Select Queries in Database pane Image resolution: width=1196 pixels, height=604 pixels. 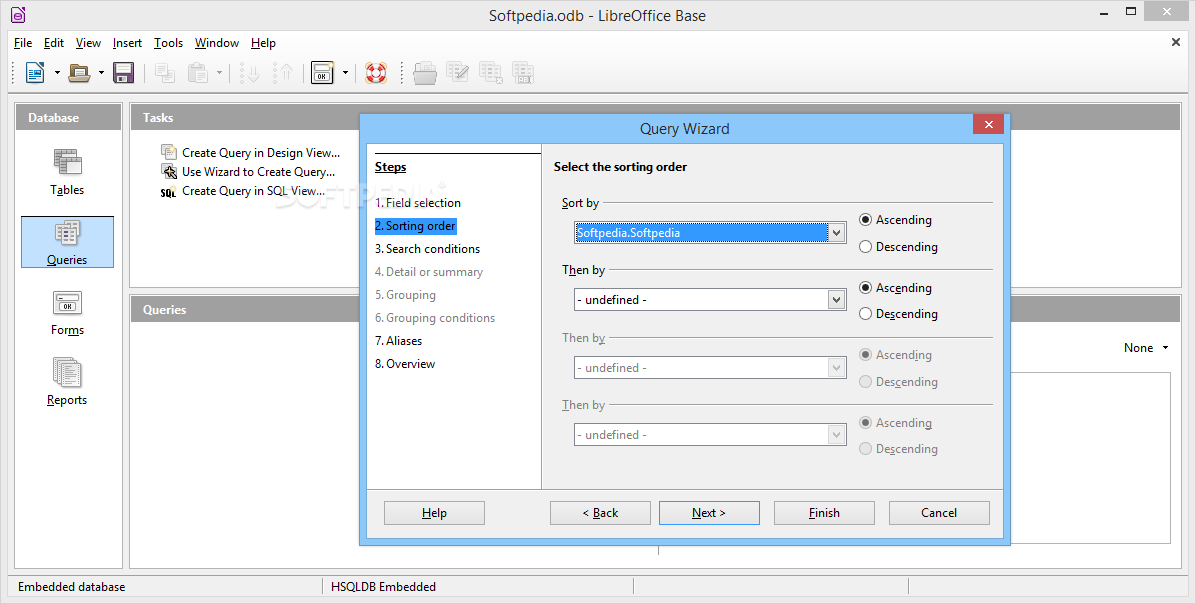(67, 243)
